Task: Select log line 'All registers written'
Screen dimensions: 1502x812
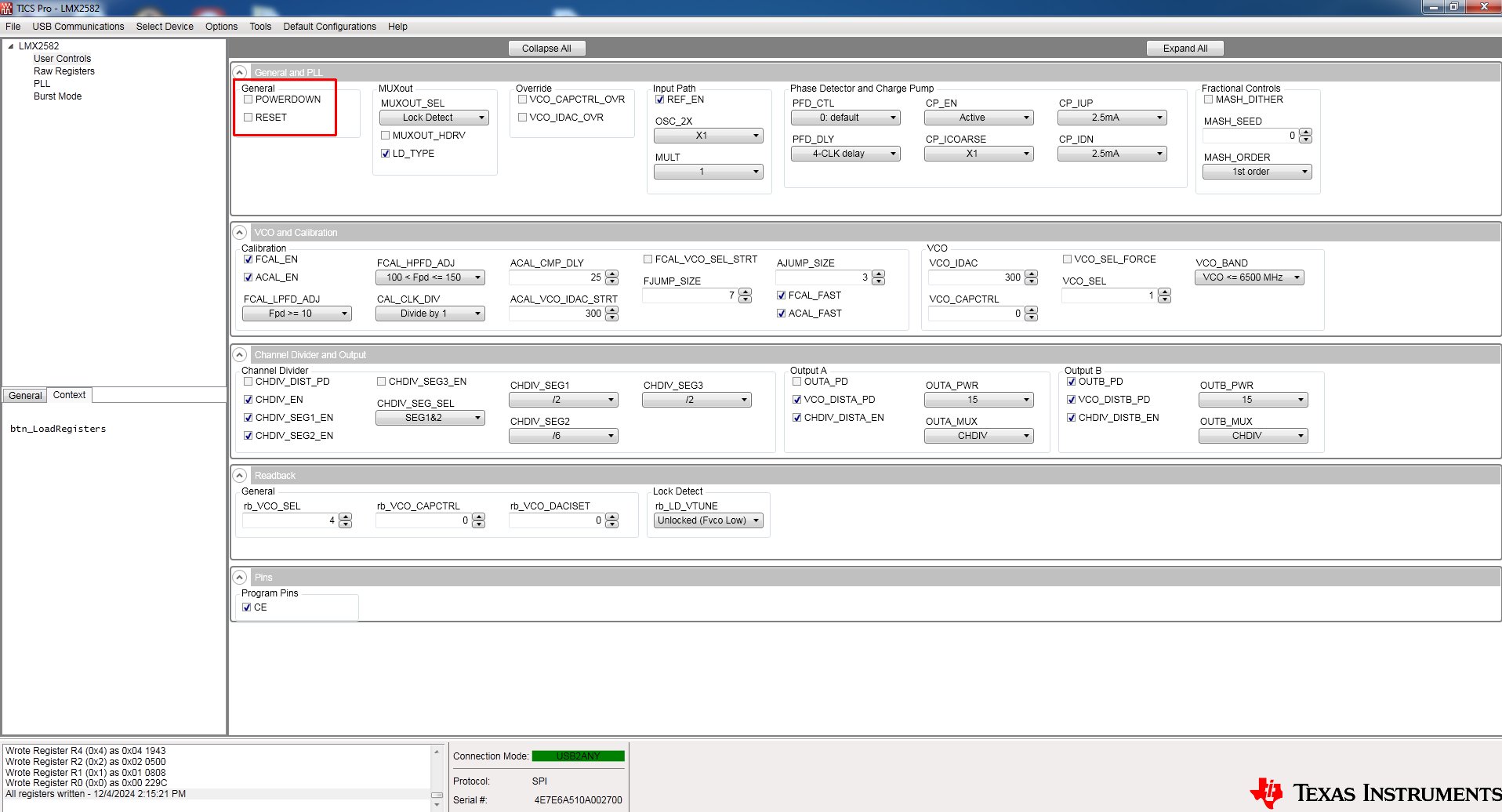Action: (x=96, y=794)
